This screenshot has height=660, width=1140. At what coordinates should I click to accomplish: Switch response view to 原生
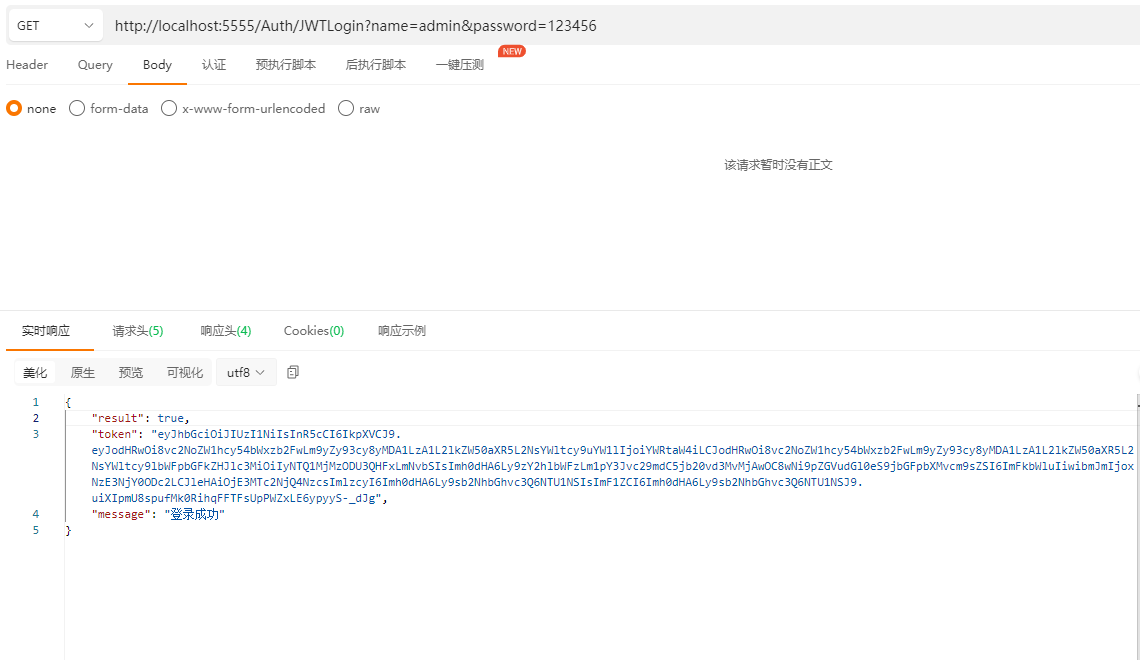[83, 372]
